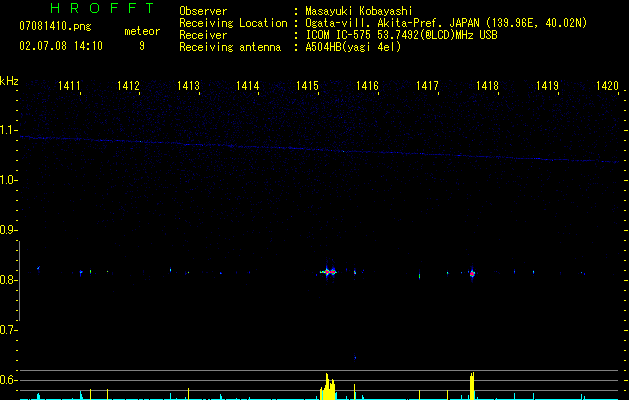Click the 1.0 kHz frequency label
Image resolution: width=629 pixels, height=400 pixels.
point(8,180)
